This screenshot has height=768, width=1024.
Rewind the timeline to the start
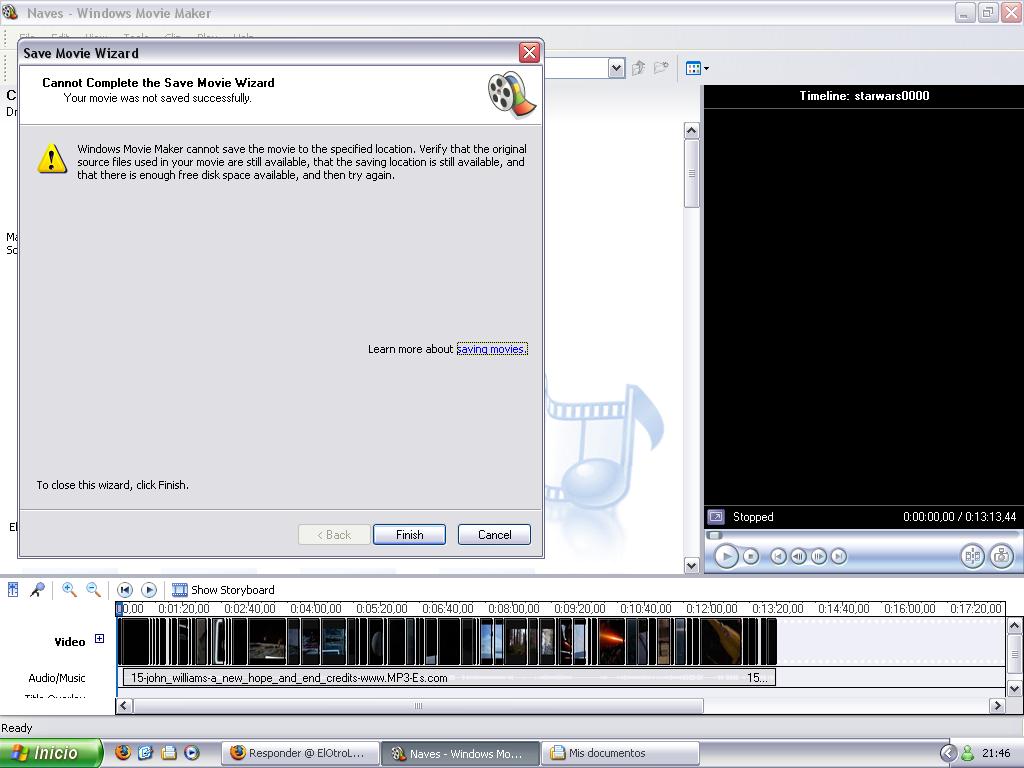pos(125,590)
